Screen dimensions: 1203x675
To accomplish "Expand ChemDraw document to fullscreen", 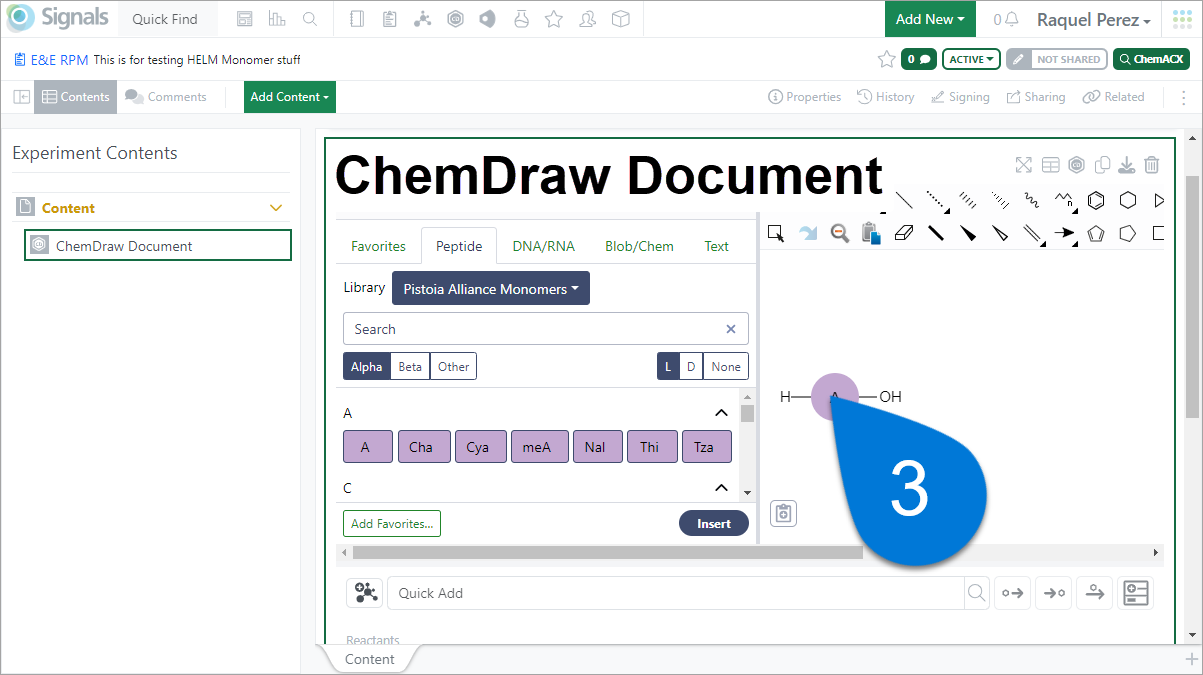I will 1023,165.
